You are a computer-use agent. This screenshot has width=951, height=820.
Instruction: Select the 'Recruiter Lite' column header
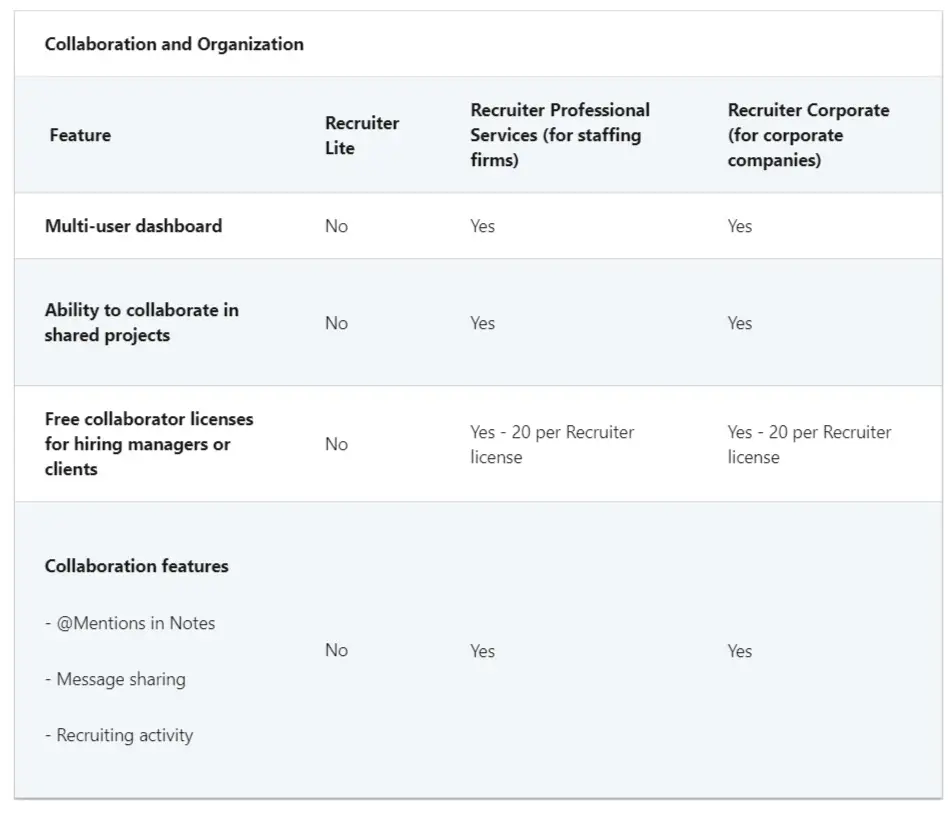[x=362, y=135]
